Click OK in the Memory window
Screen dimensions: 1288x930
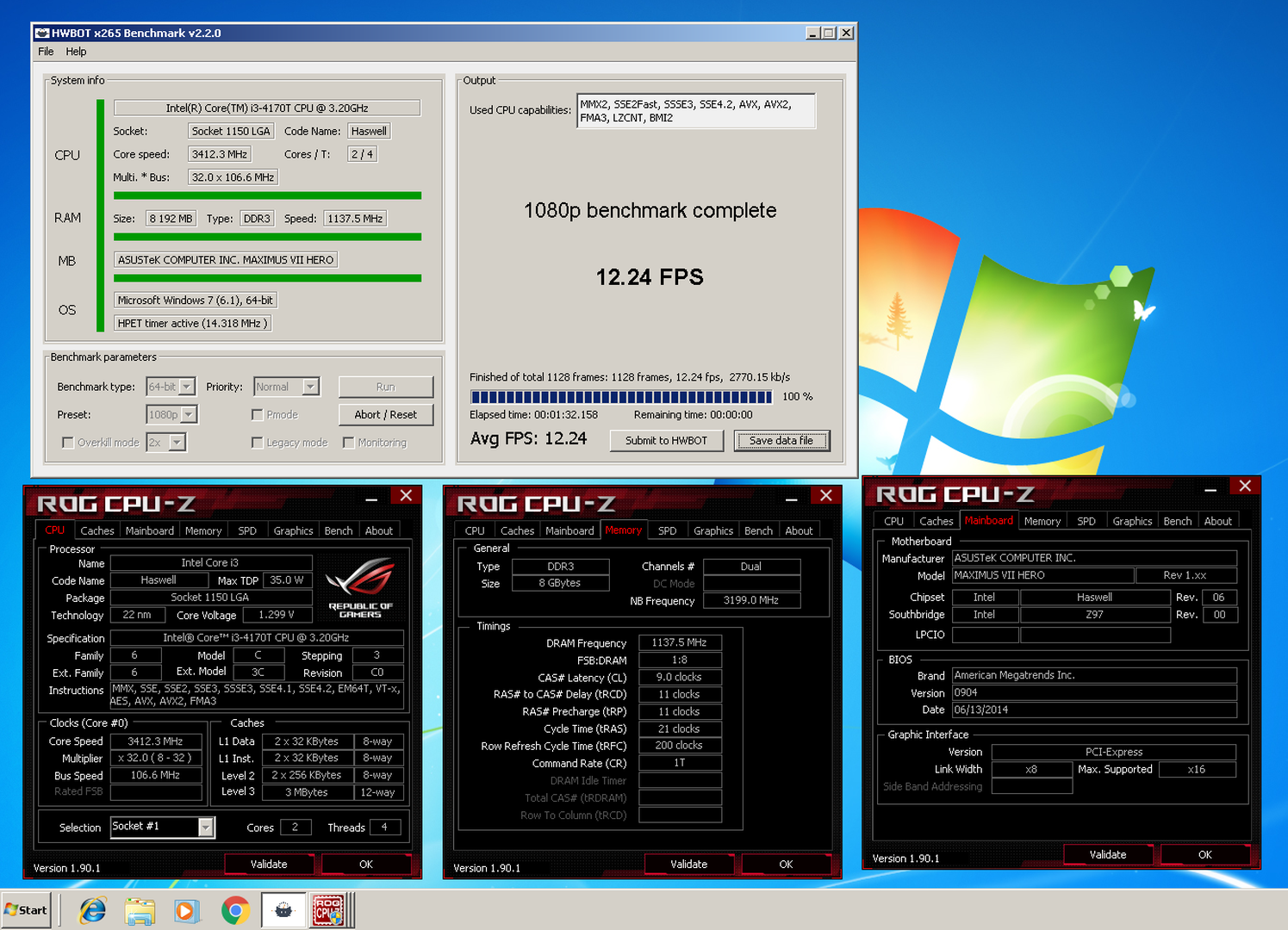[x=786, y=864]
